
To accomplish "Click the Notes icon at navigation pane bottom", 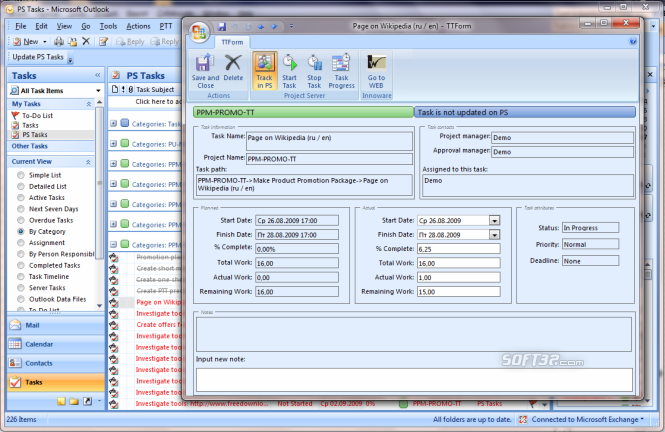I will [61, 401].
